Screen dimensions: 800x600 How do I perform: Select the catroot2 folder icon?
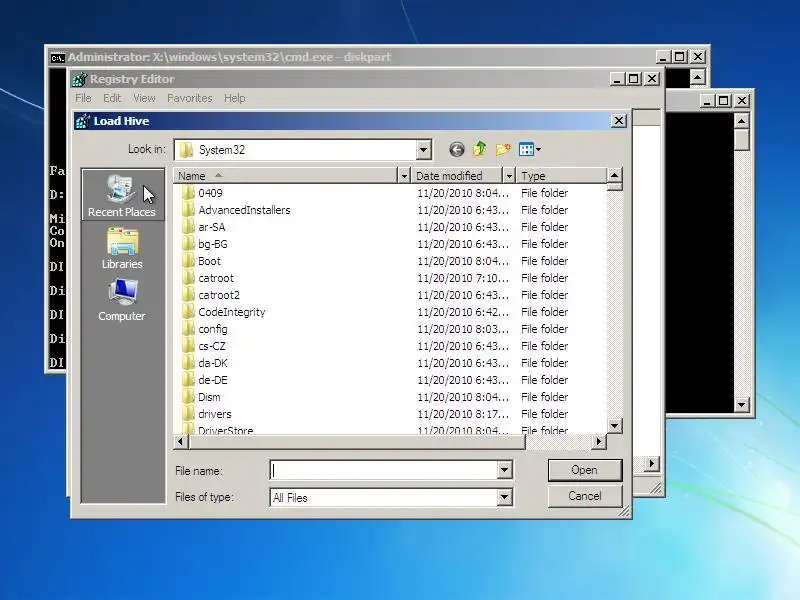tap(188, 295)
